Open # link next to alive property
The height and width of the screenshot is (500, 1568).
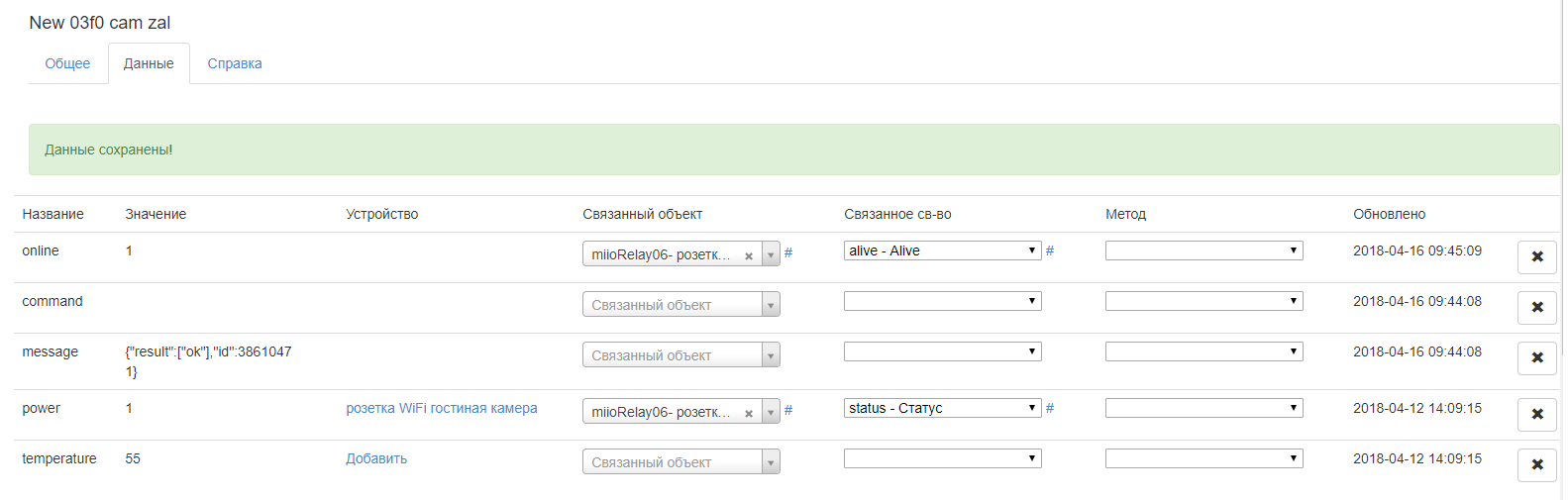pyautogui.click(x=1050, y=251)
